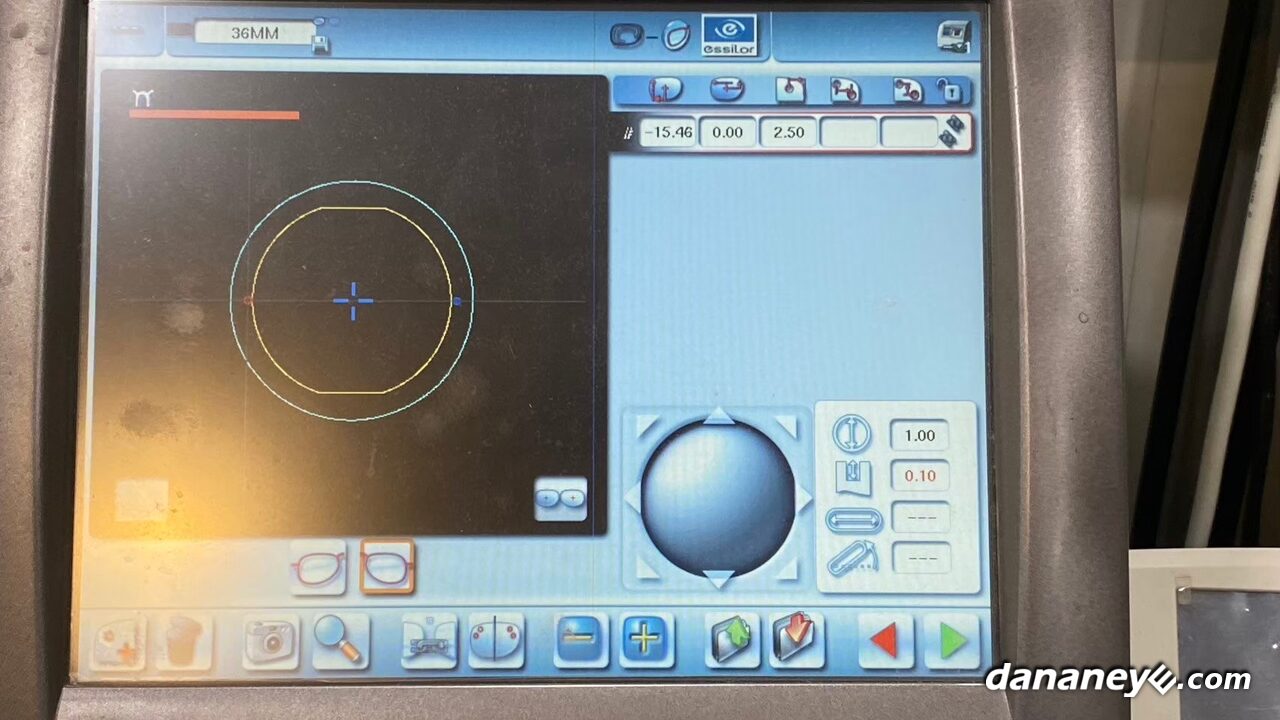The image size is (1280, 720).
Task: Toggle the open padlock icon
Action: (x=952, y=91)
